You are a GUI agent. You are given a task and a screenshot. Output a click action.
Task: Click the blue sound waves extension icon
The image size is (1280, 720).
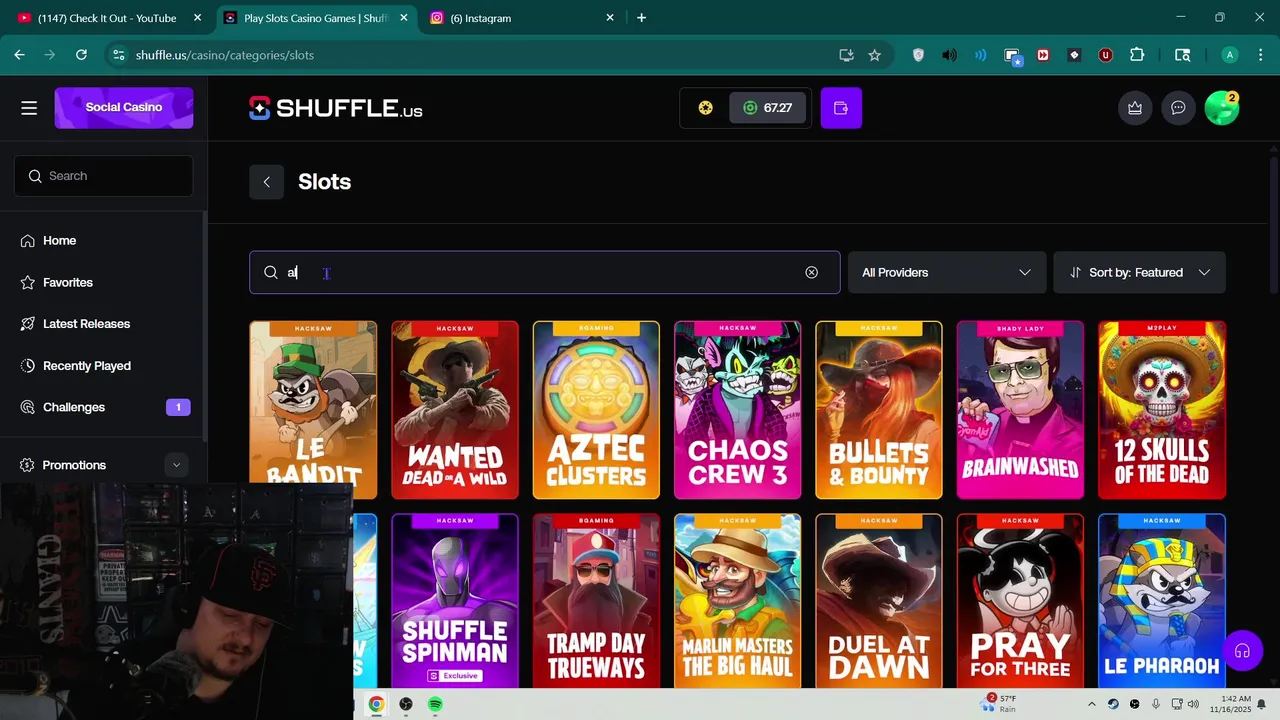981,55
